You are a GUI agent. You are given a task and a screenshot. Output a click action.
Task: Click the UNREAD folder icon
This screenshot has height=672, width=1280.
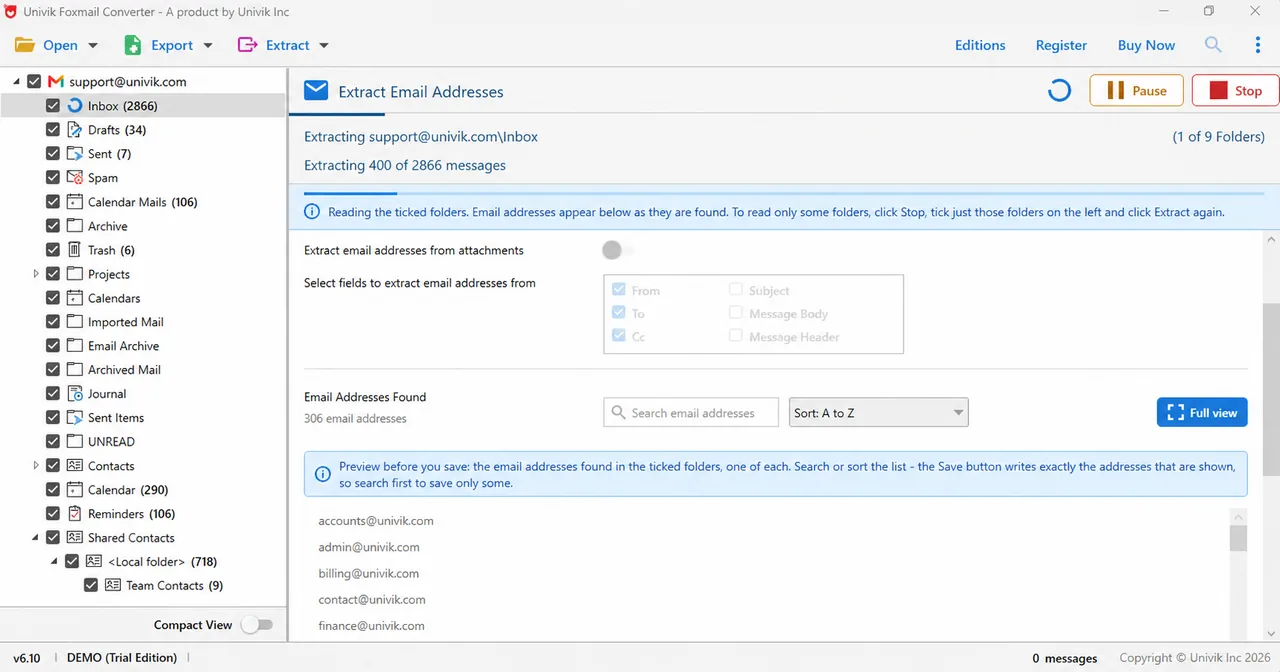[75, 442]
